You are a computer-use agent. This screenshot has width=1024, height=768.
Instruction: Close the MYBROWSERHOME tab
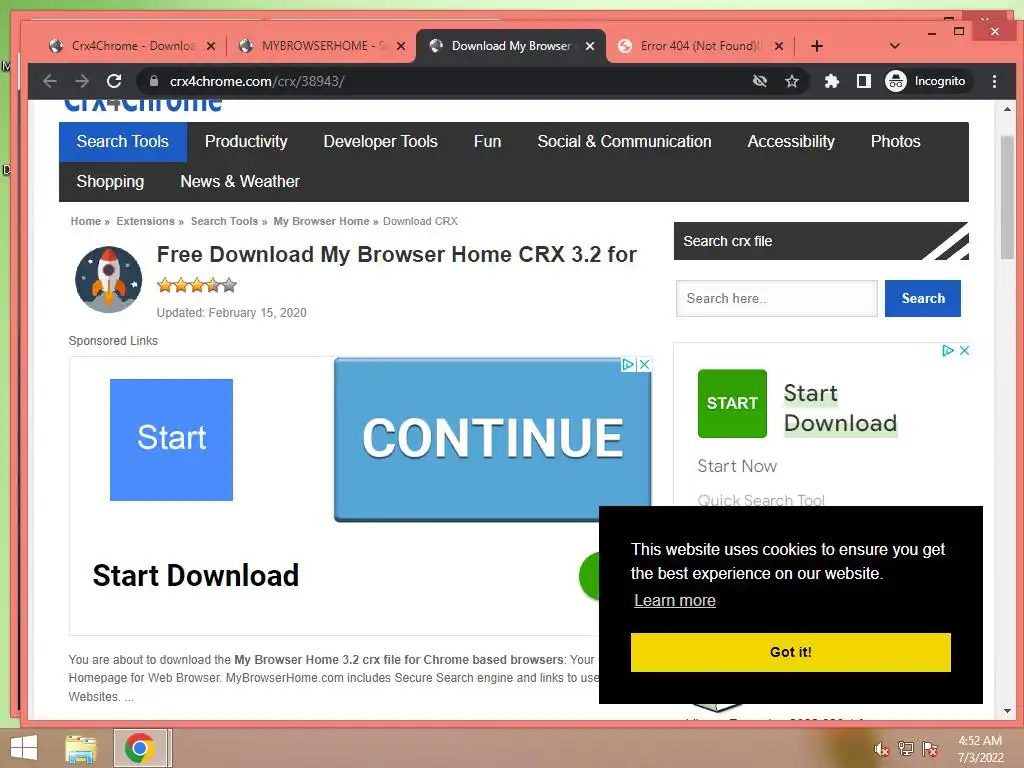(401, 46)
